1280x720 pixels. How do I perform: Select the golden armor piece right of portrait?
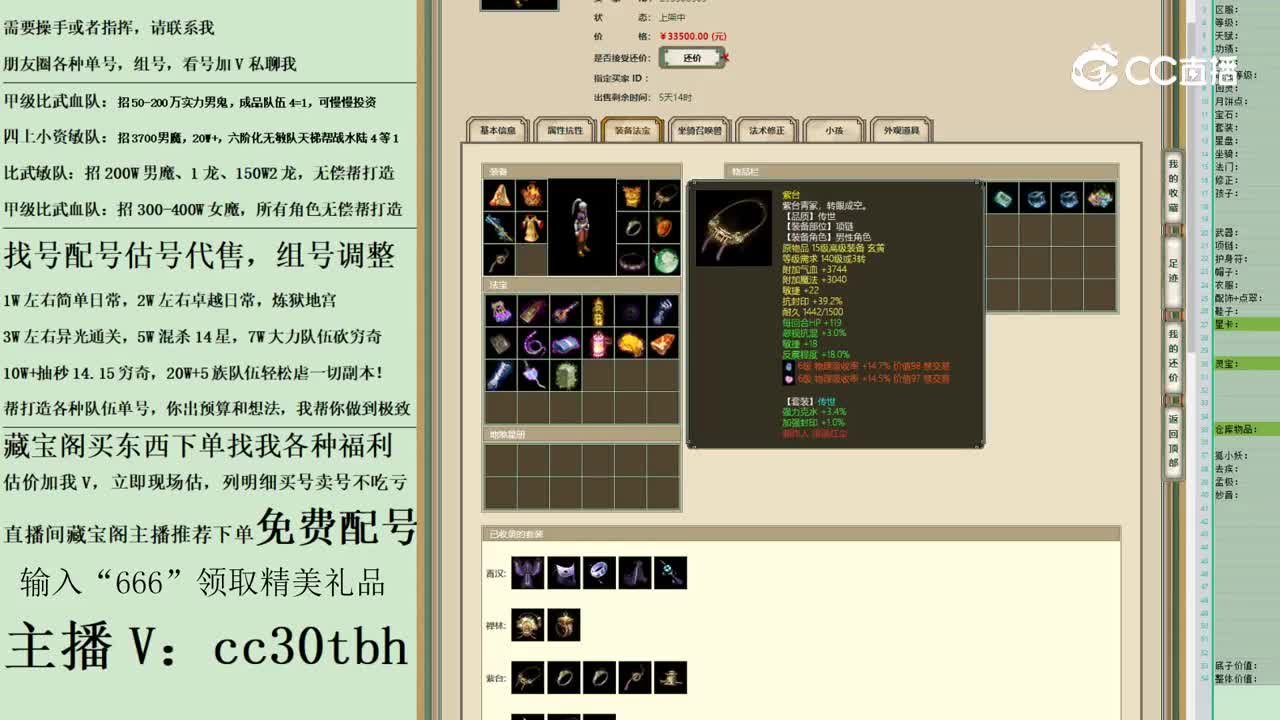tap(632, 196)
